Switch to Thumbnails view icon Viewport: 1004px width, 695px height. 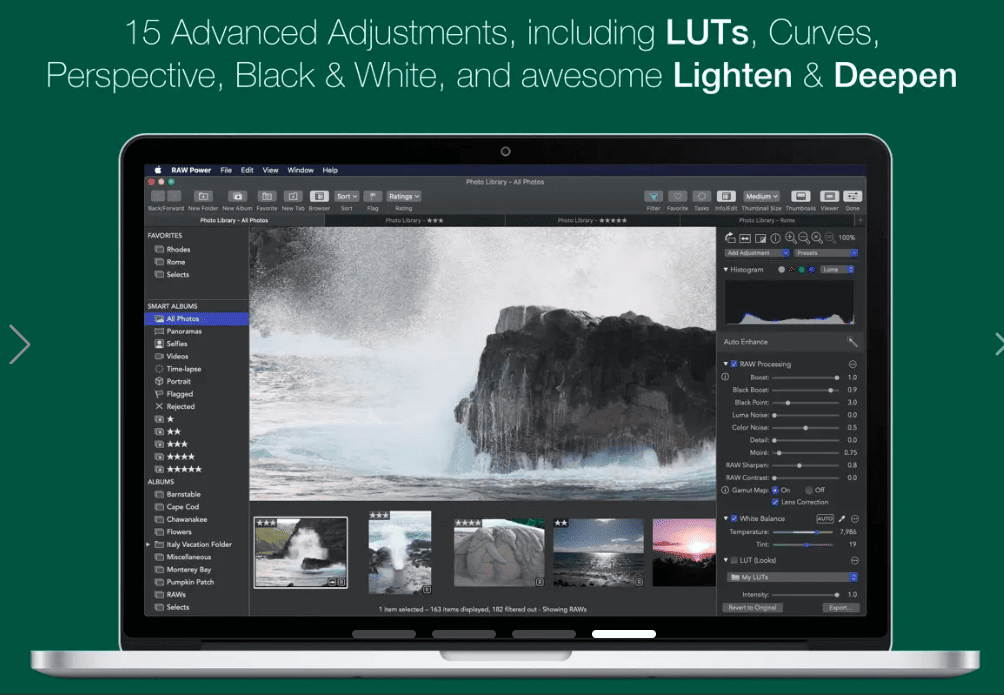800,196
